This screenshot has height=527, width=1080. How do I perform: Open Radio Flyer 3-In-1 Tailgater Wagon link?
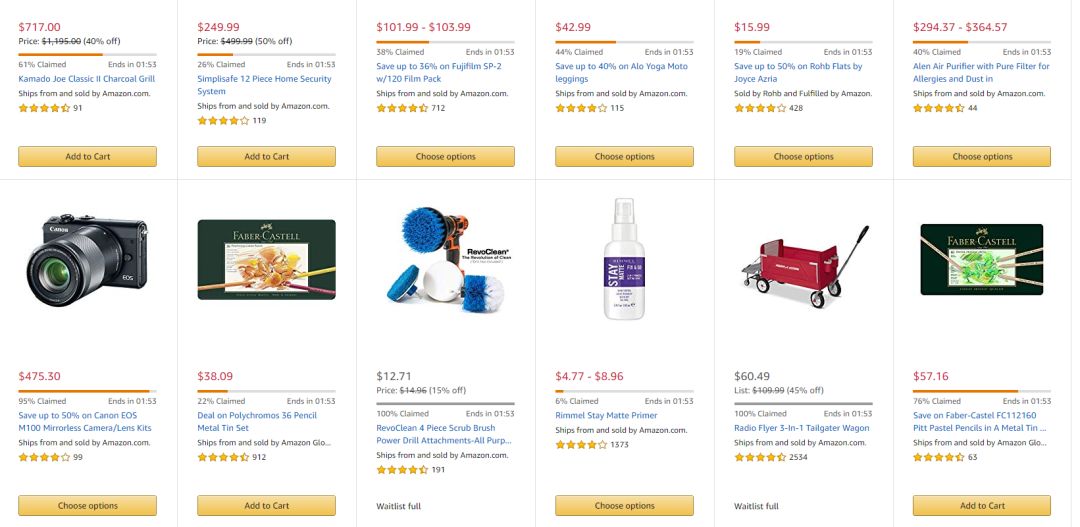[x=802, y=428]
